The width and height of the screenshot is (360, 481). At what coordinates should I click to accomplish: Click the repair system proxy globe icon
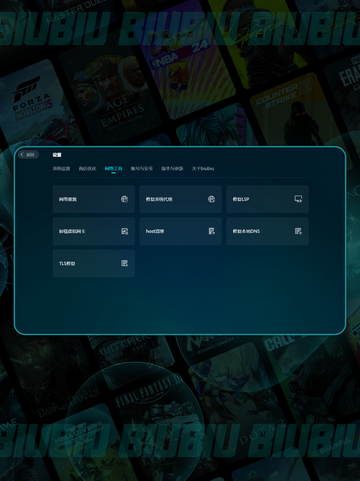pos(211,199)
